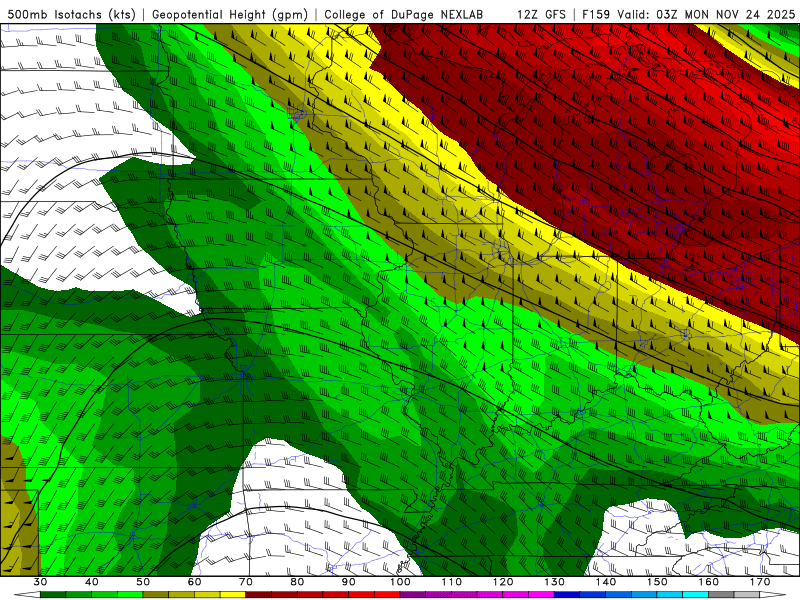Click the '100' label on the color scale
The image size is (800, 600).
(401, 582)
